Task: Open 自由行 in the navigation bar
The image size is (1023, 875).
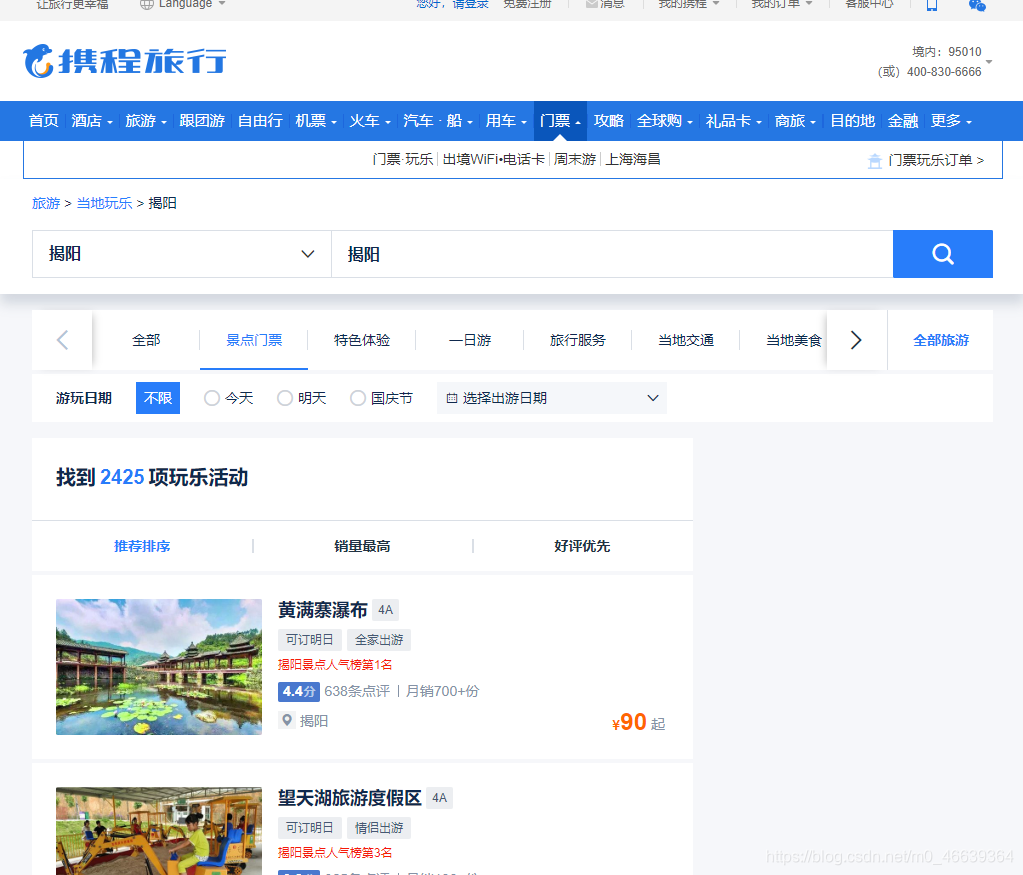Action: pos(260,121)
